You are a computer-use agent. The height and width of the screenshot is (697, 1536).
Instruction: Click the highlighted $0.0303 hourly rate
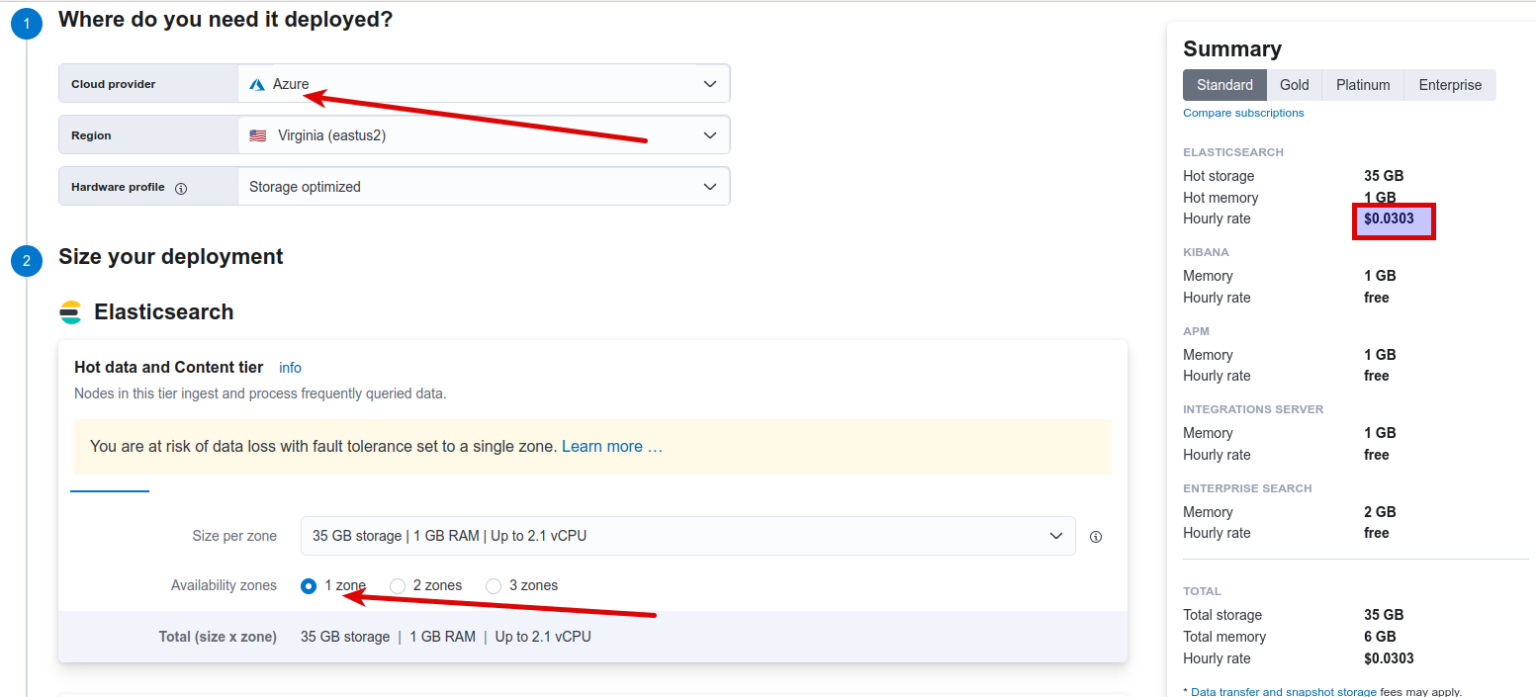coord(1389,218)
